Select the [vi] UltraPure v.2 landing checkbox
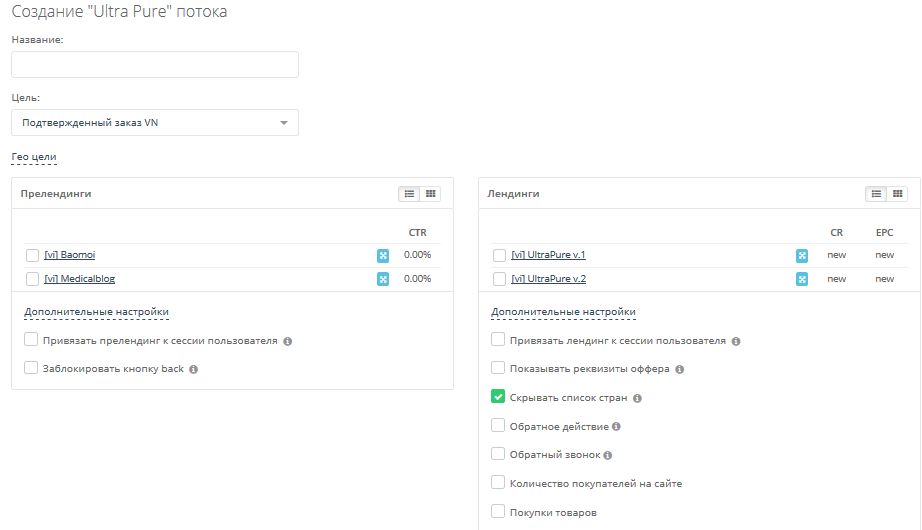The width and height of the screenshot is (922, 530). 499,279
